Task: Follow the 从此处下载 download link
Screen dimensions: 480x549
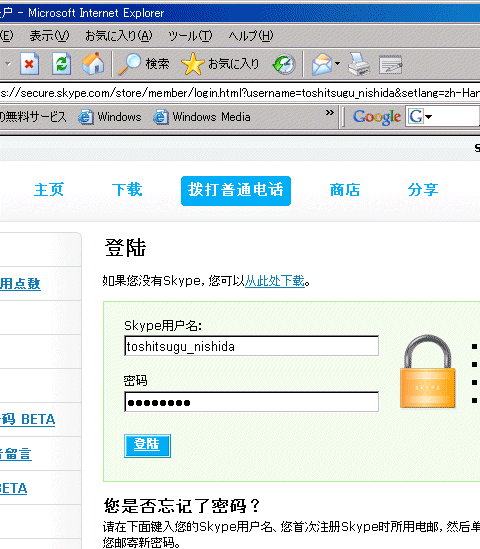Action: point(275,281)
